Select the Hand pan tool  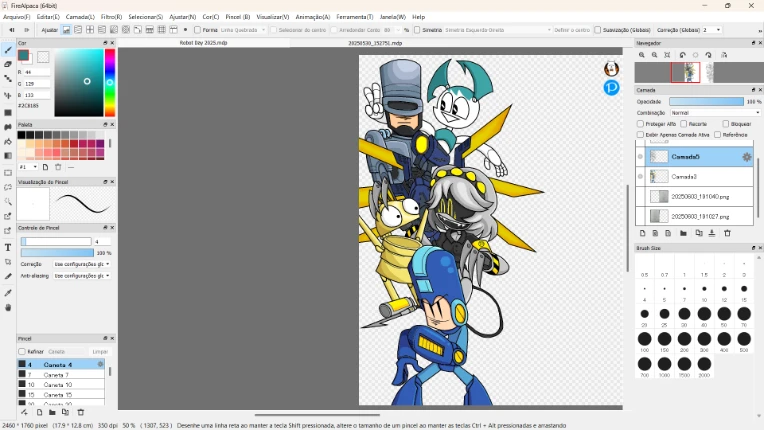click(8, 307)
